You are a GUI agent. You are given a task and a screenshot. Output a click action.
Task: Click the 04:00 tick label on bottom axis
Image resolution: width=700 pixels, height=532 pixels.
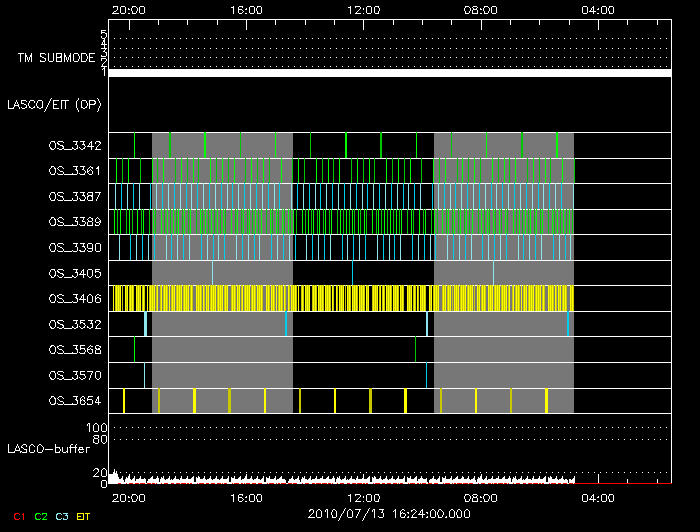tap(598, 496)
